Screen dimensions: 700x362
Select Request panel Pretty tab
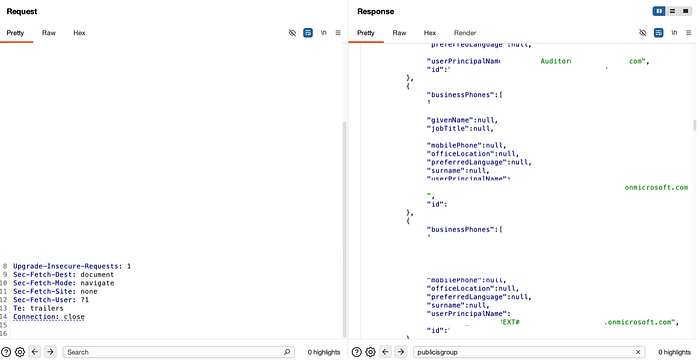[x=15, y=33]
